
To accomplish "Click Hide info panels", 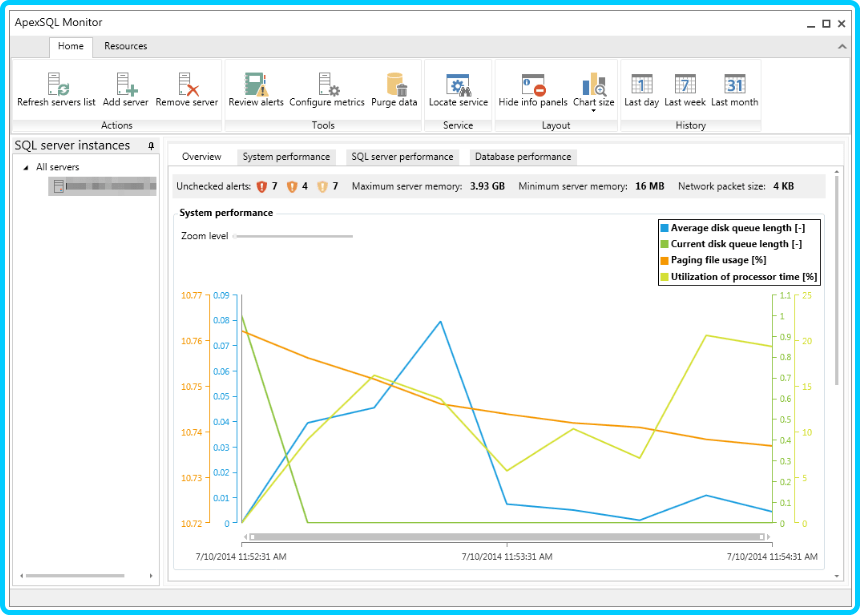I will tap(533, 91).
